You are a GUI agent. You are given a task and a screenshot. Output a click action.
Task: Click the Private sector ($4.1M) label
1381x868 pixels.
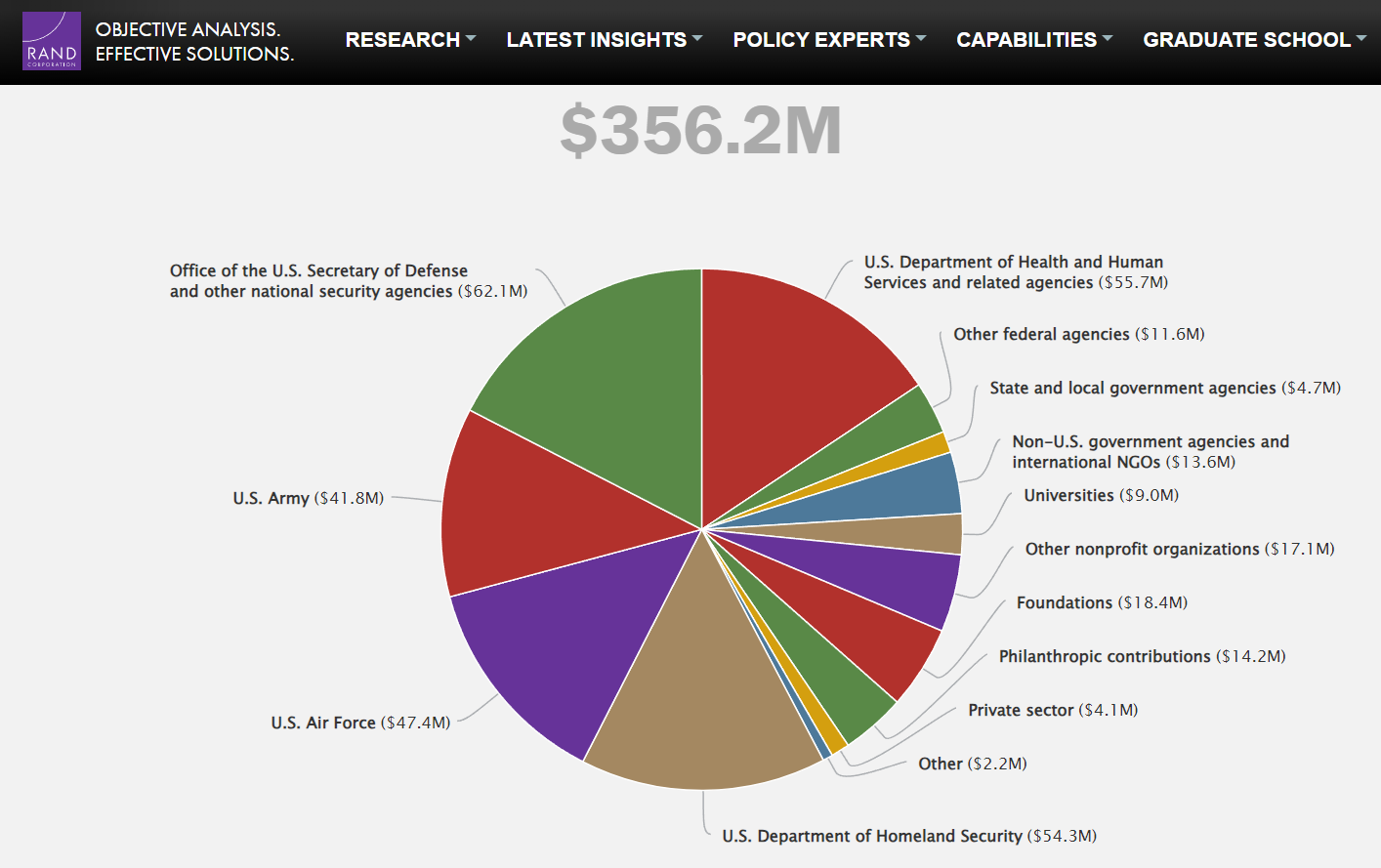1053,710
